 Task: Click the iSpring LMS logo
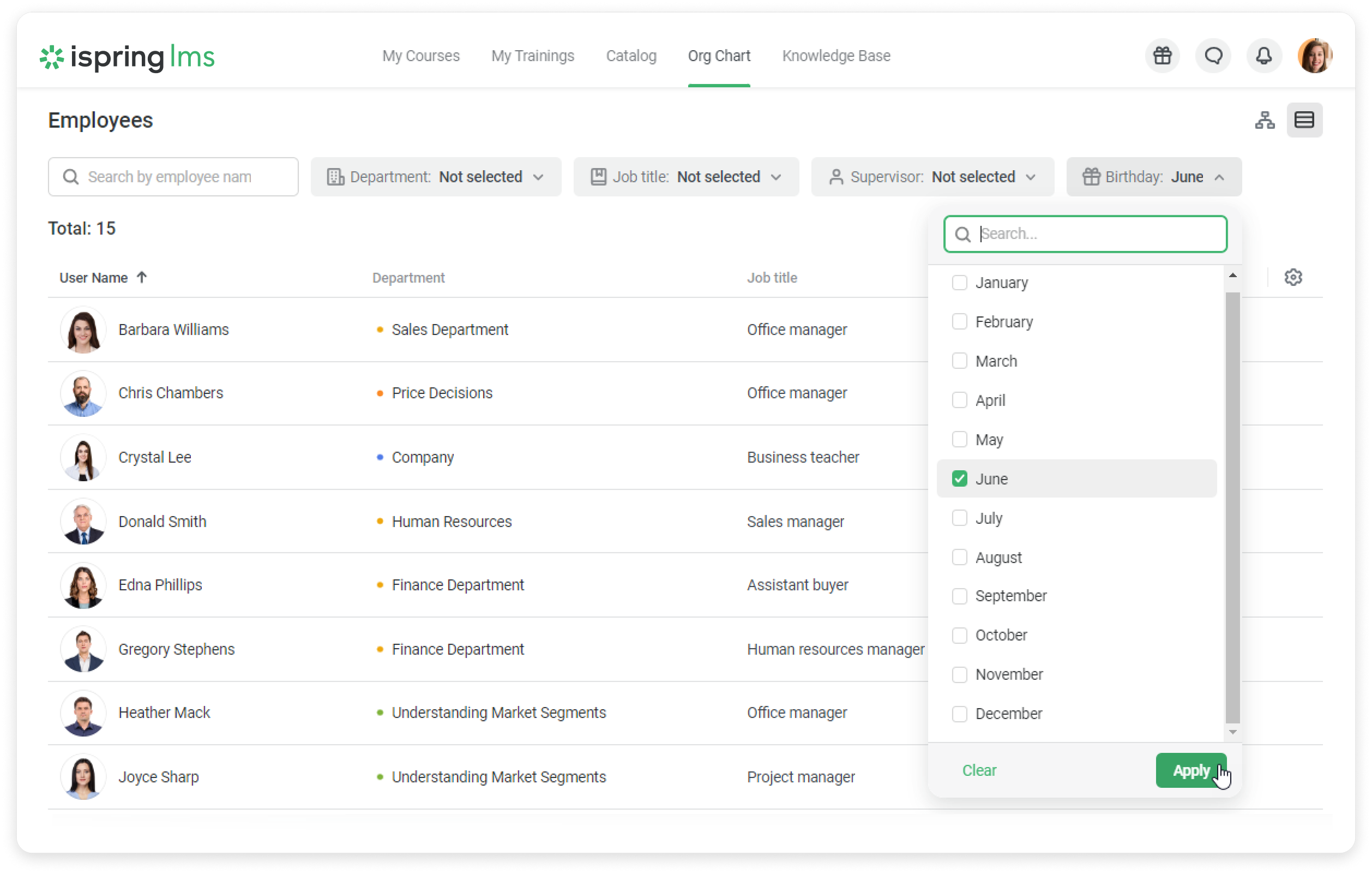point(127,57)
